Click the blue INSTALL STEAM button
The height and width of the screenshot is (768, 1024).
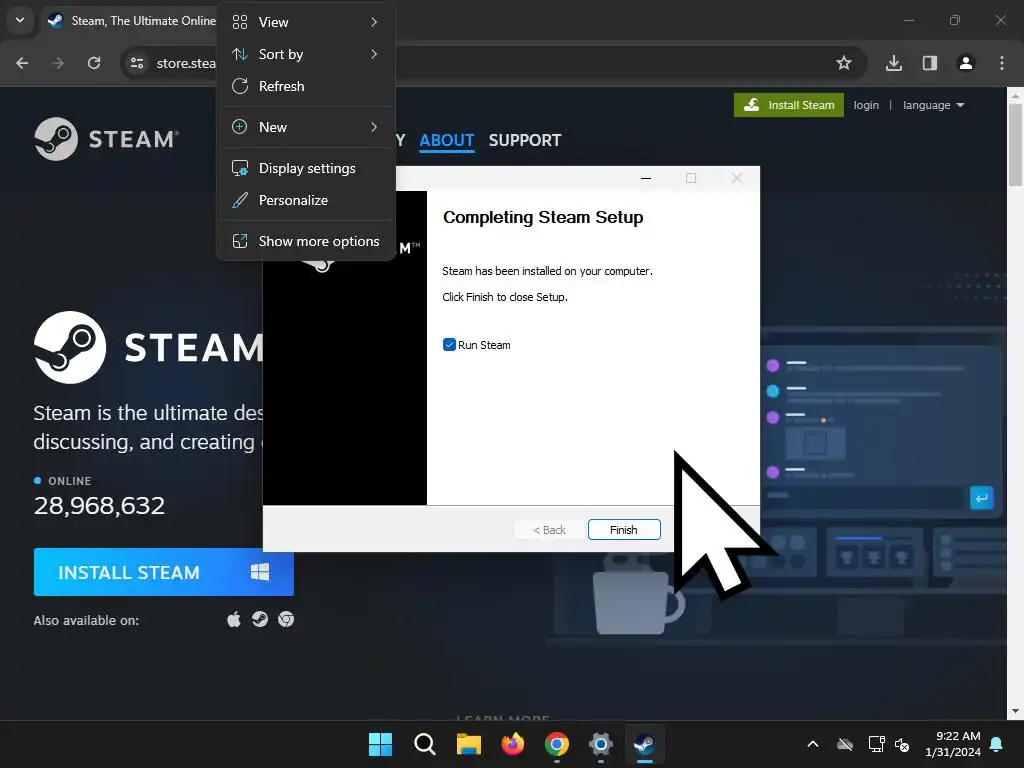[x=164, y=572]
